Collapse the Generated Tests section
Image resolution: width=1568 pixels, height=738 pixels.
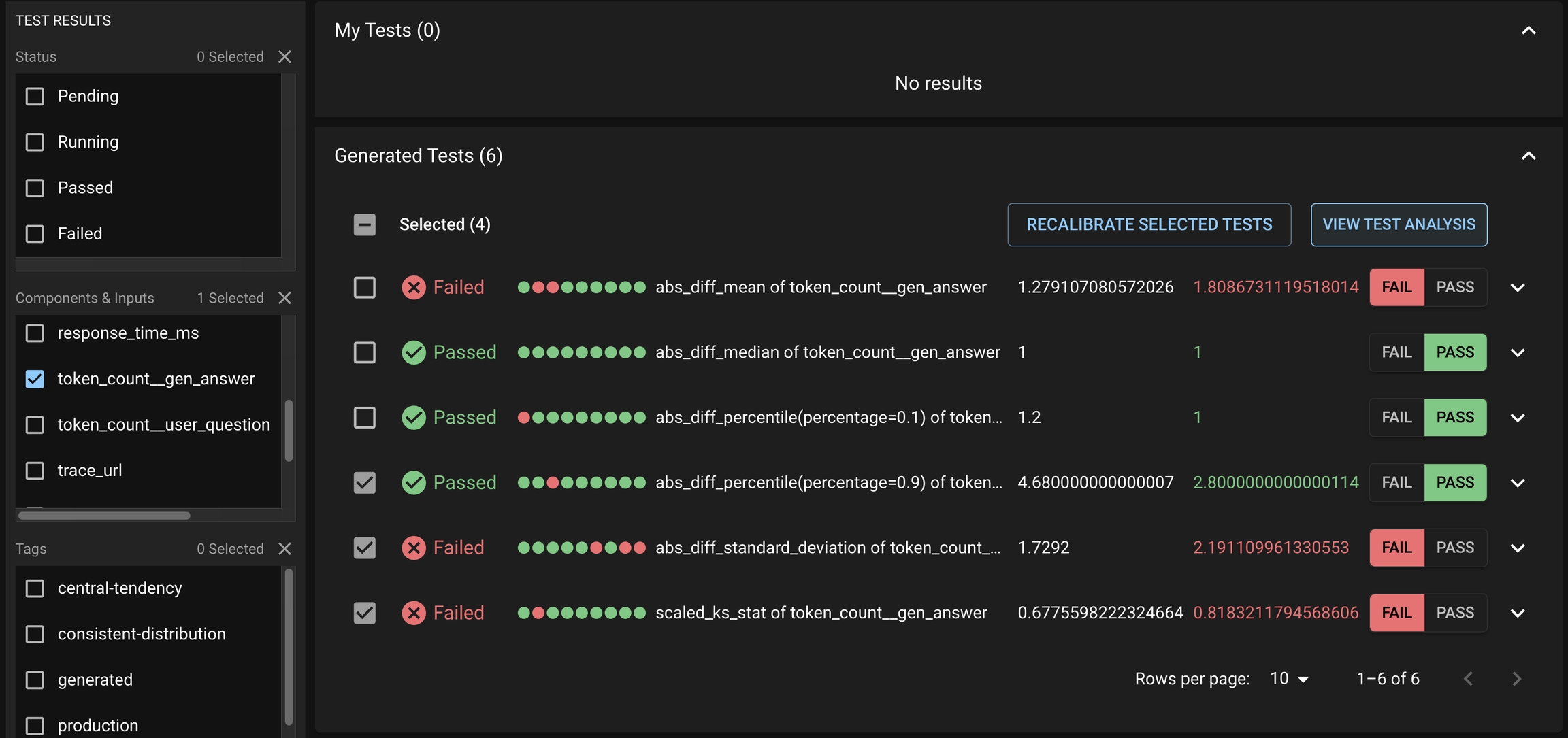click(1529, 156)
